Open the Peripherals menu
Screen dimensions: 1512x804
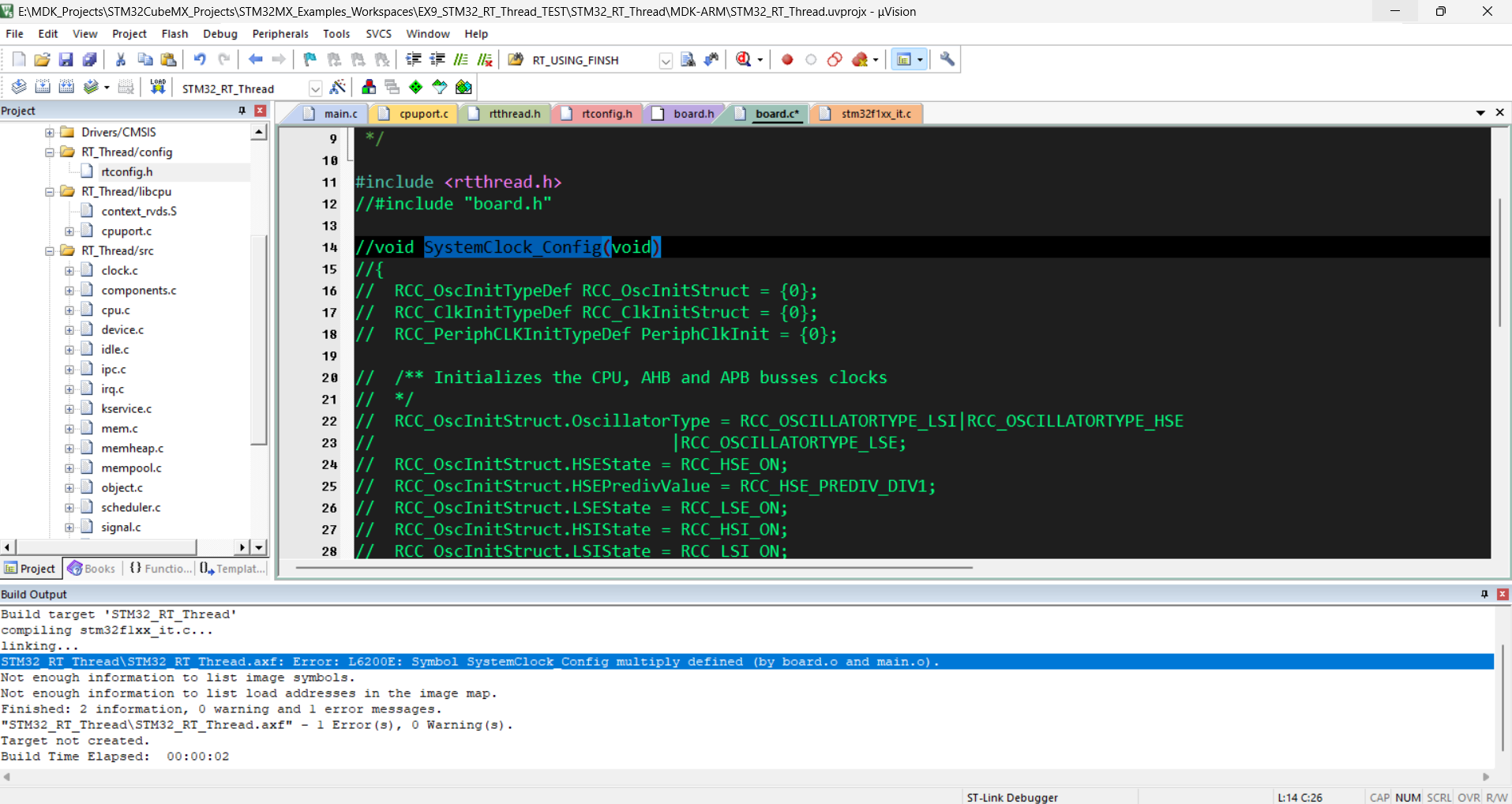(280, 34)
